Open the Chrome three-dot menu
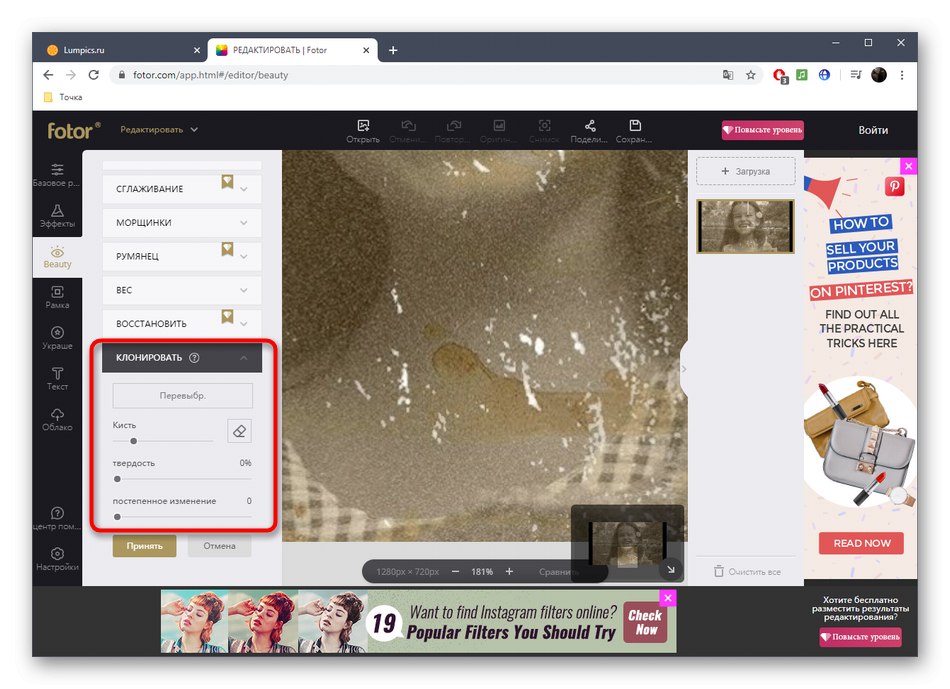The image size is (950, 689). tap(902, 75)
